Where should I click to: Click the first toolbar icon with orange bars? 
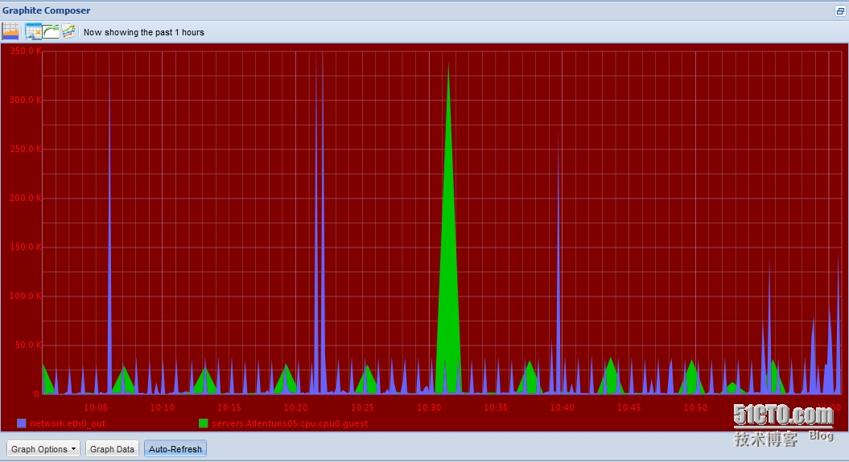point(10,31)
